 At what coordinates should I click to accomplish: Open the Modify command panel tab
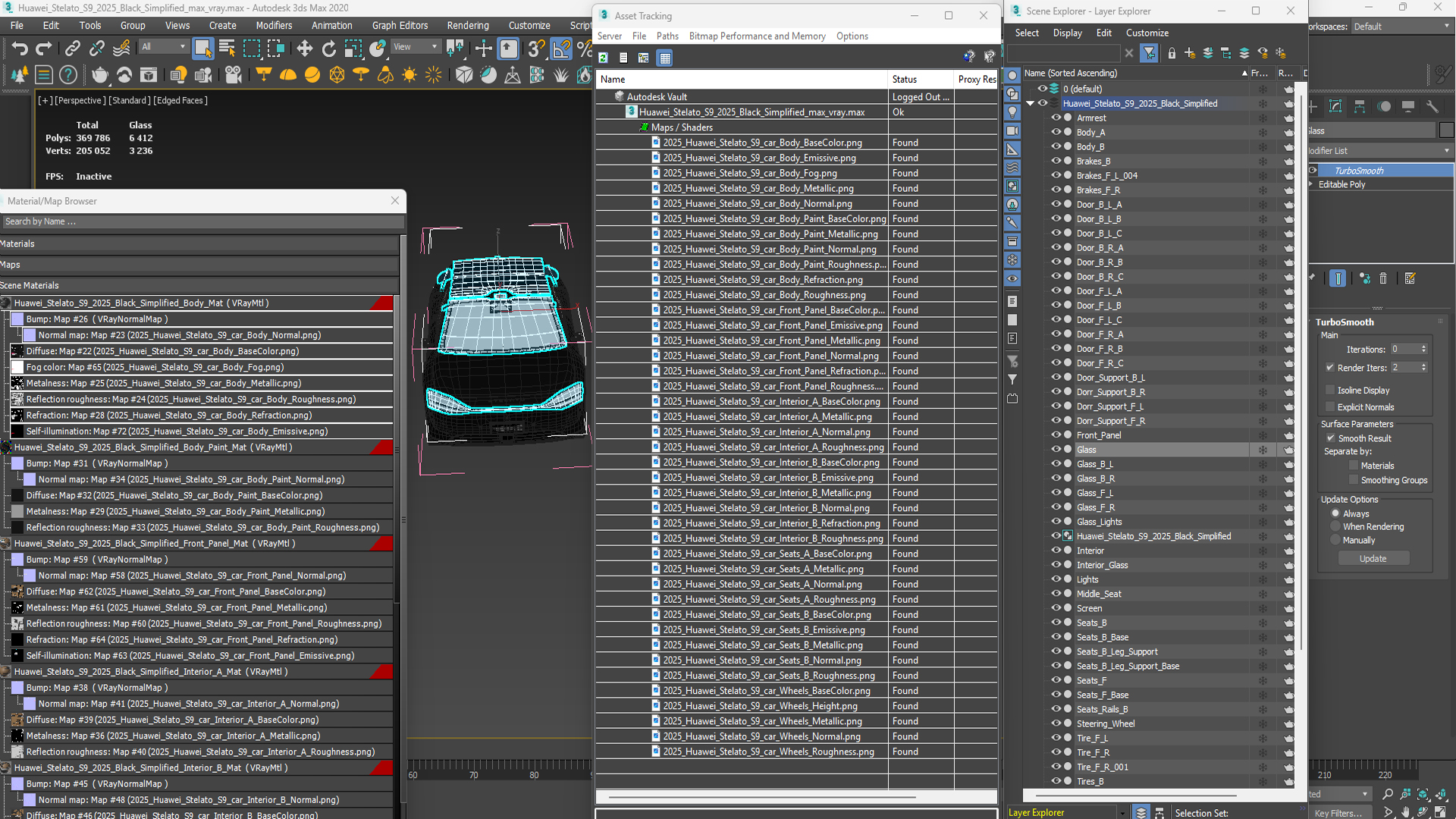1335,107
